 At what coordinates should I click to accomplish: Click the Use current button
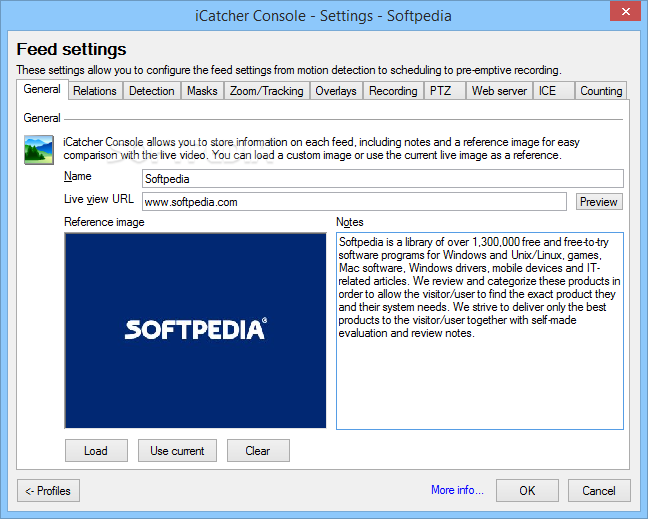click(177, 450)
